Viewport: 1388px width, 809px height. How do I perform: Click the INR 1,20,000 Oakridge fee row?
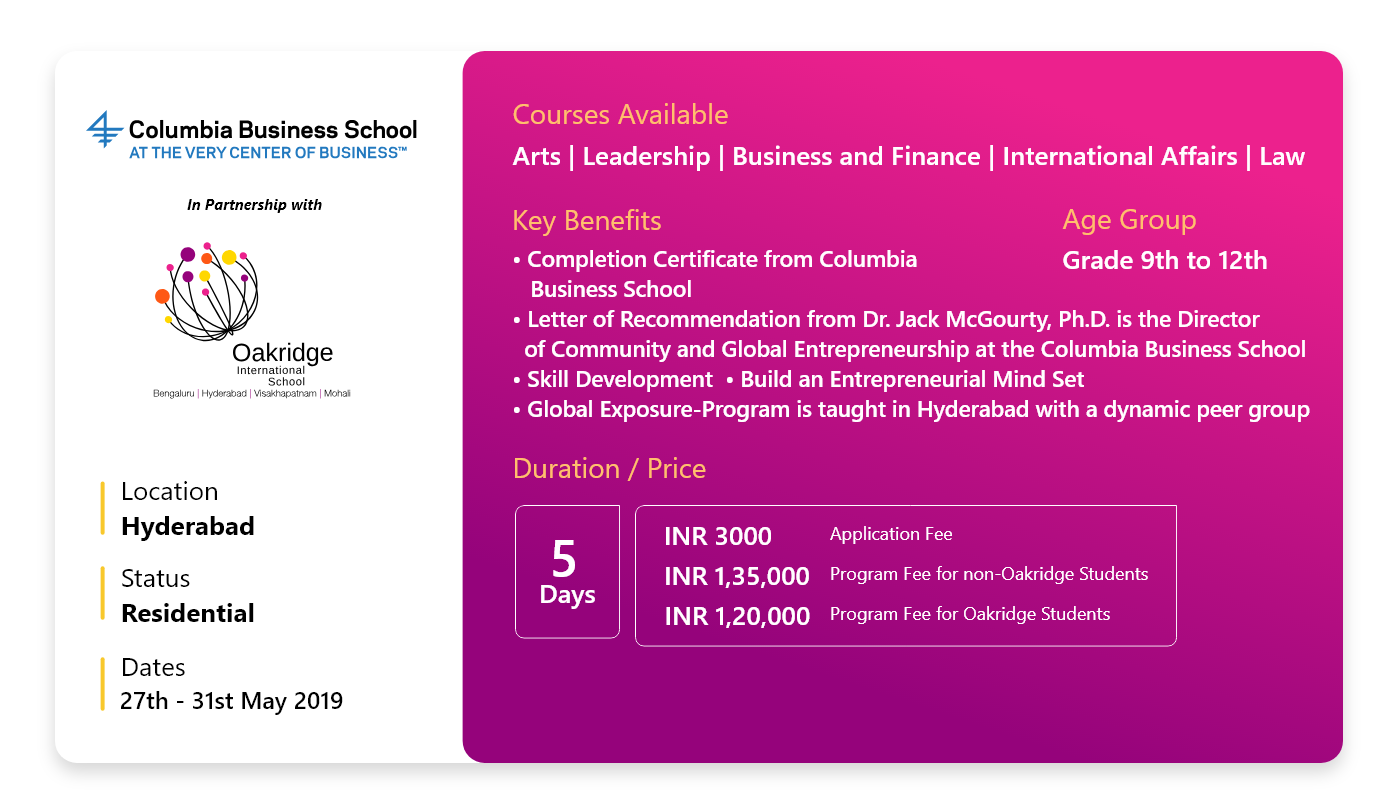point(887,615)
